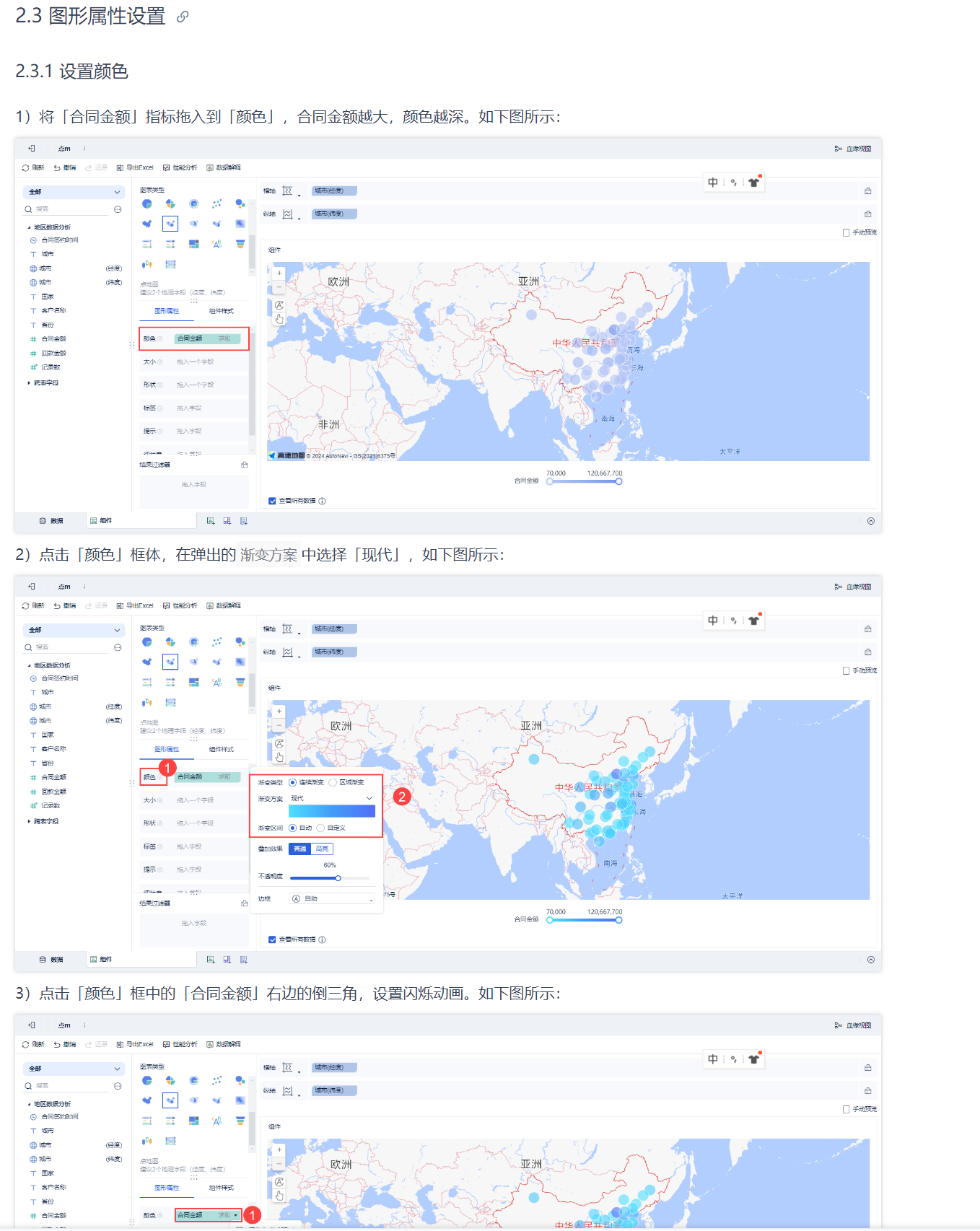980x1231 pixels.
Task: Click the point map icon in third screenshot
Action: coord(170,1100)
